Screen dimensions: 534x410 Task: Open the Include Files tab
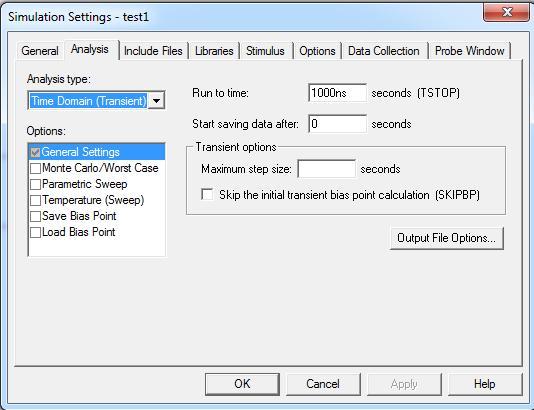click(x=153, y=51)
